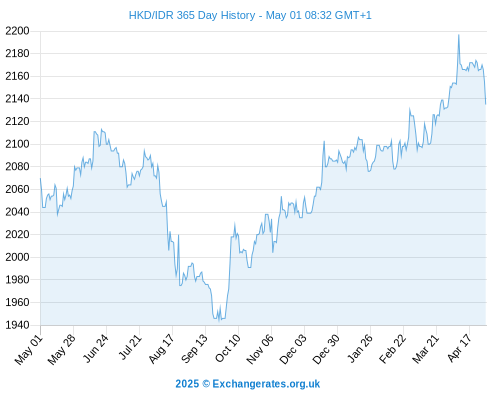
Task: Select the Jan 26 date label
Action: (360, 348)
